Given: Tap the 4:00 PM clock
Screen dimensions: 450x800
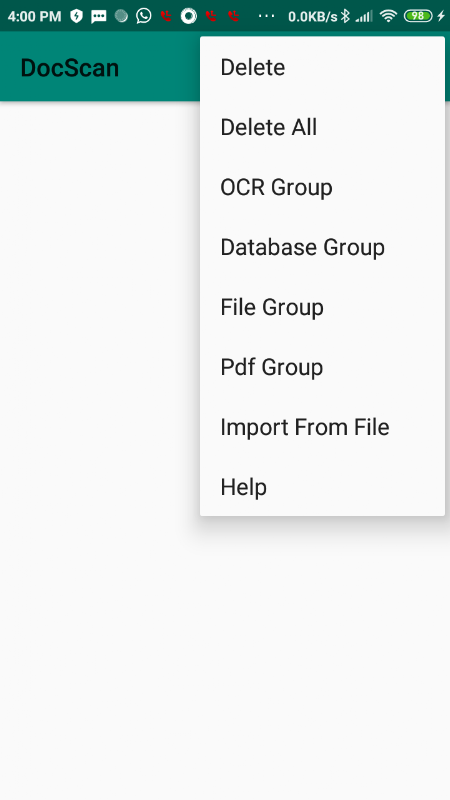Looking at the screenshot, I should (x=34, y=16).
